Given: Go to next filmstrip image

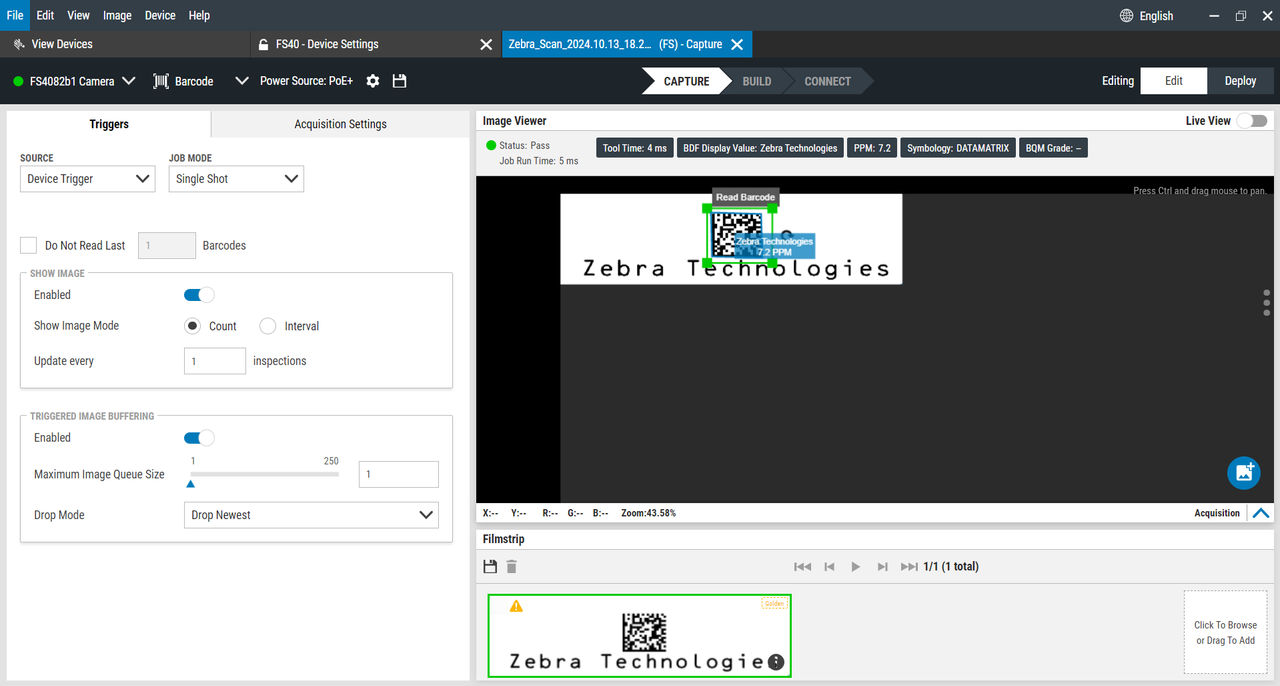Looking at the screenshot, I should point(882,566).
